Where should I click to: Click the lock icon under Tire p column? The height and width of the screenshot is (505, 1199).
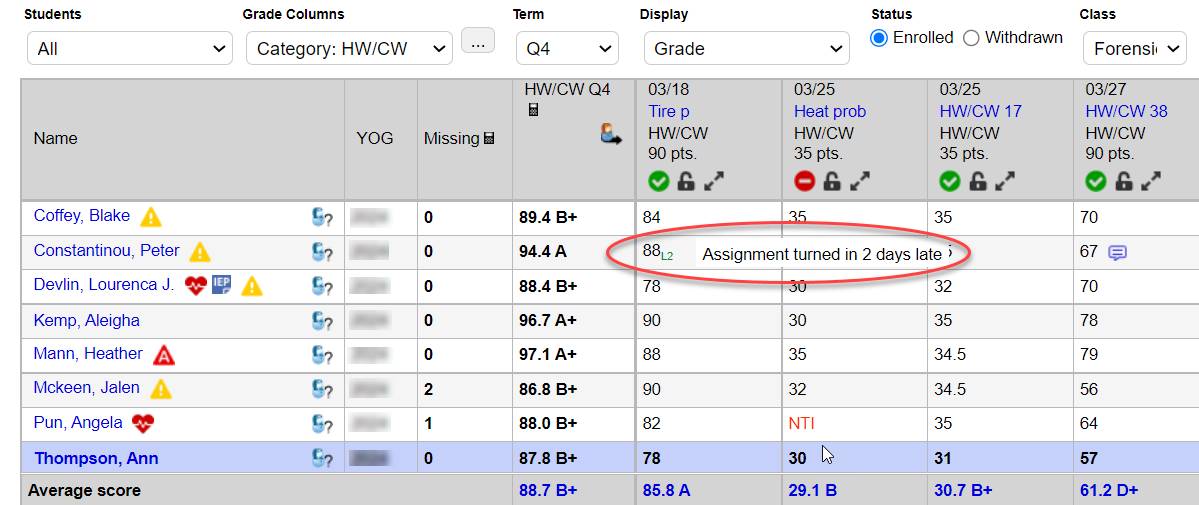pos(686,181)
